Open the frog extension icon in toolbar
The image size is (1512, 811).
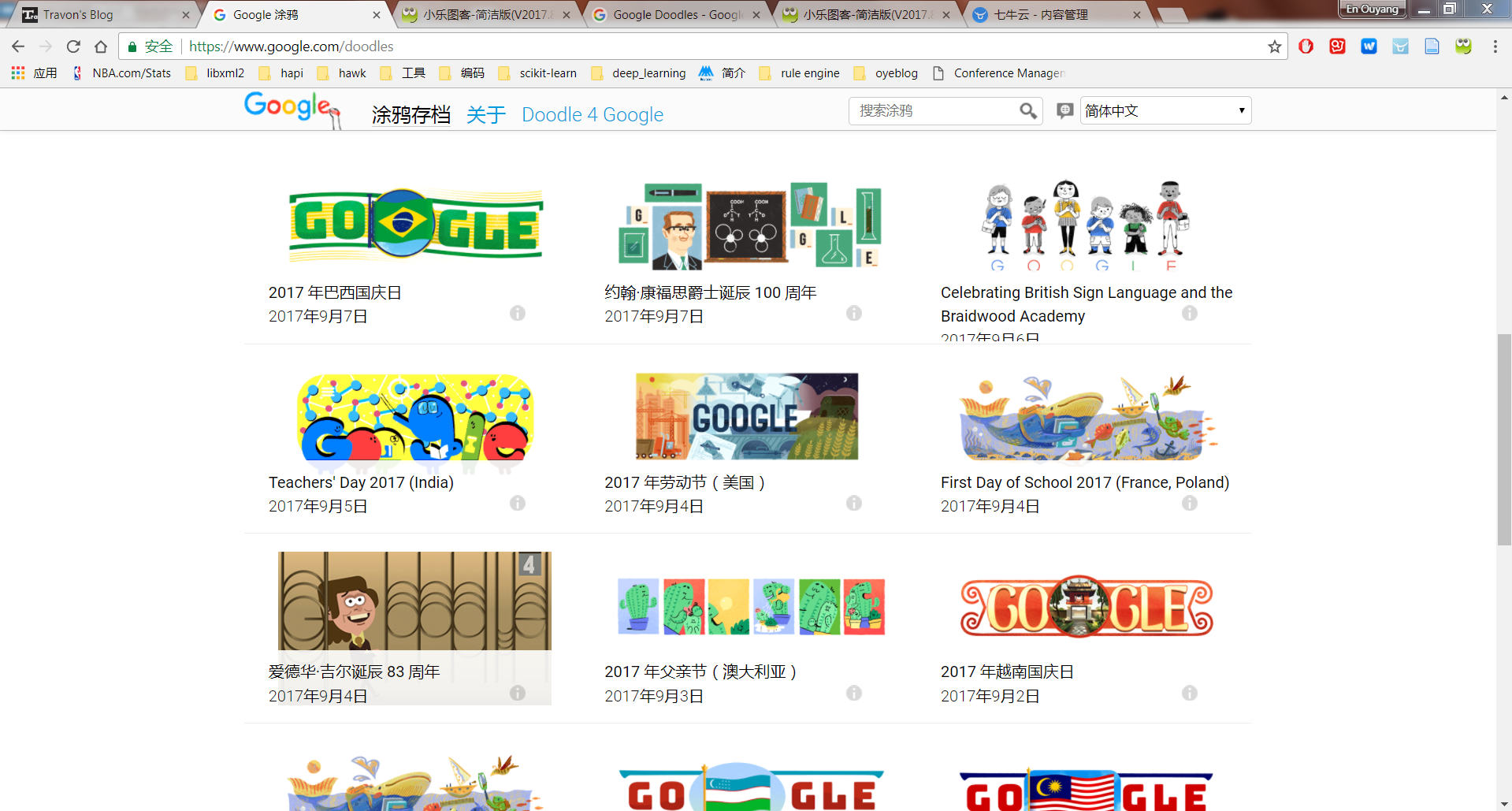point(1463,47)
